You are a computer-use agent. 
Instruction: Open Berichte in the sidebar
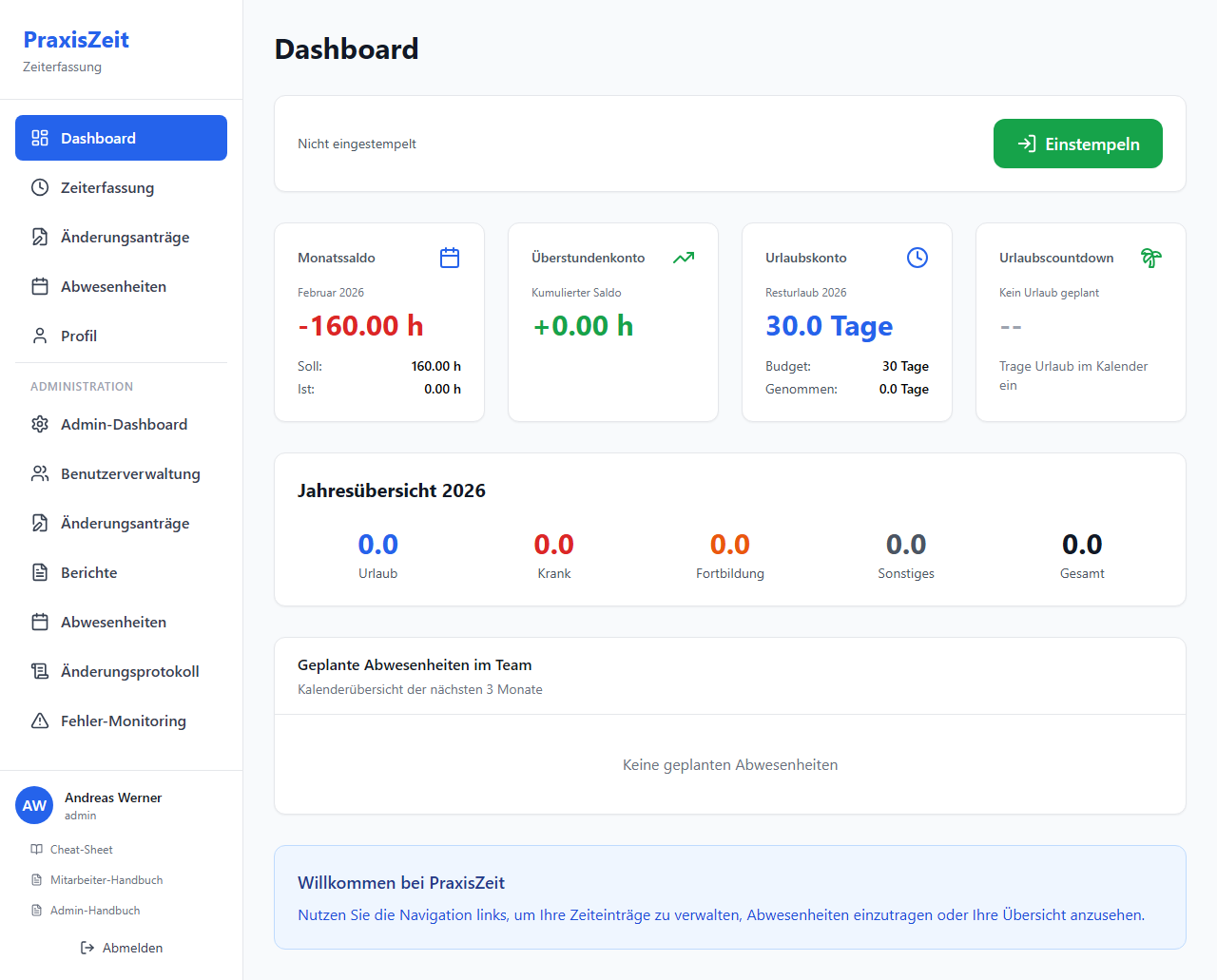pos(121,572)
